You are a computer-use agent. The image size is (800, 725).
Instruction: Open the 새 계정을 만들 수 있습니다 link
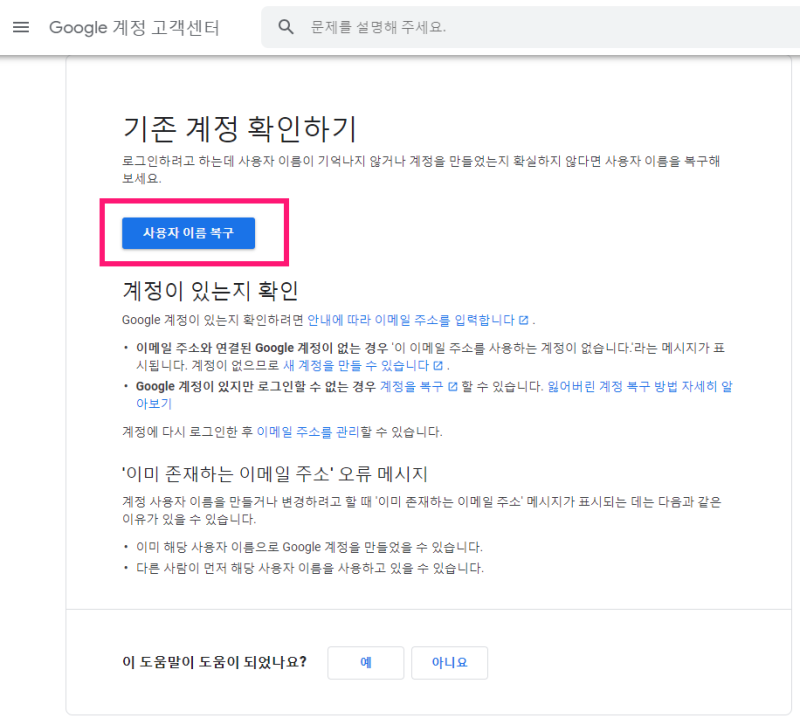click(x=356, y=365)
